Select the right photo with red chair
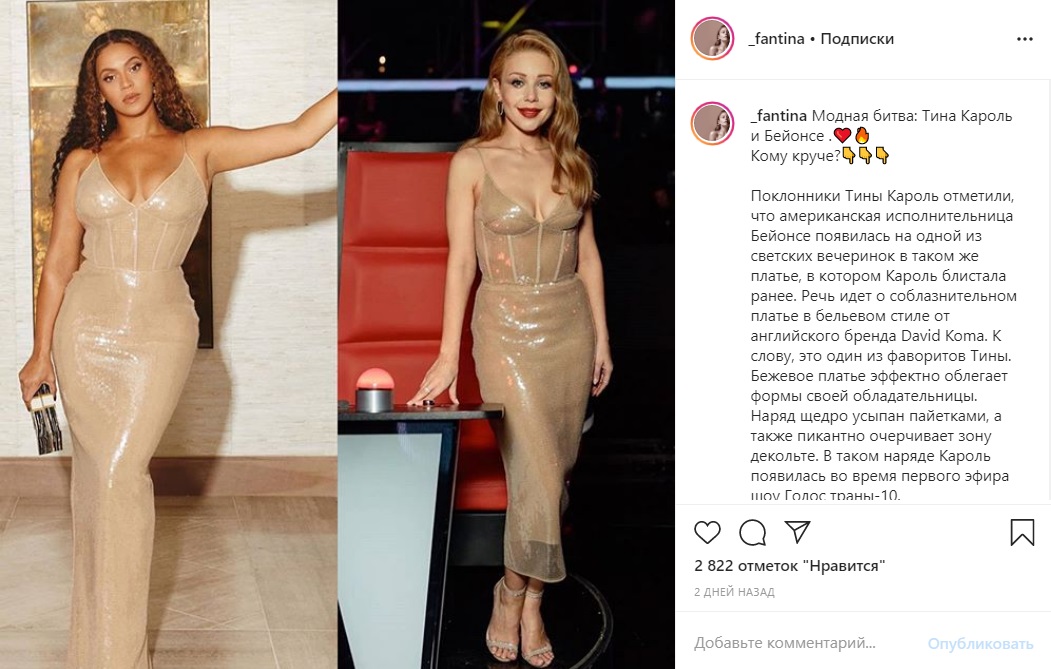Screen dimensions: 1051x669 pyautogui.click(x=506, y=334)
